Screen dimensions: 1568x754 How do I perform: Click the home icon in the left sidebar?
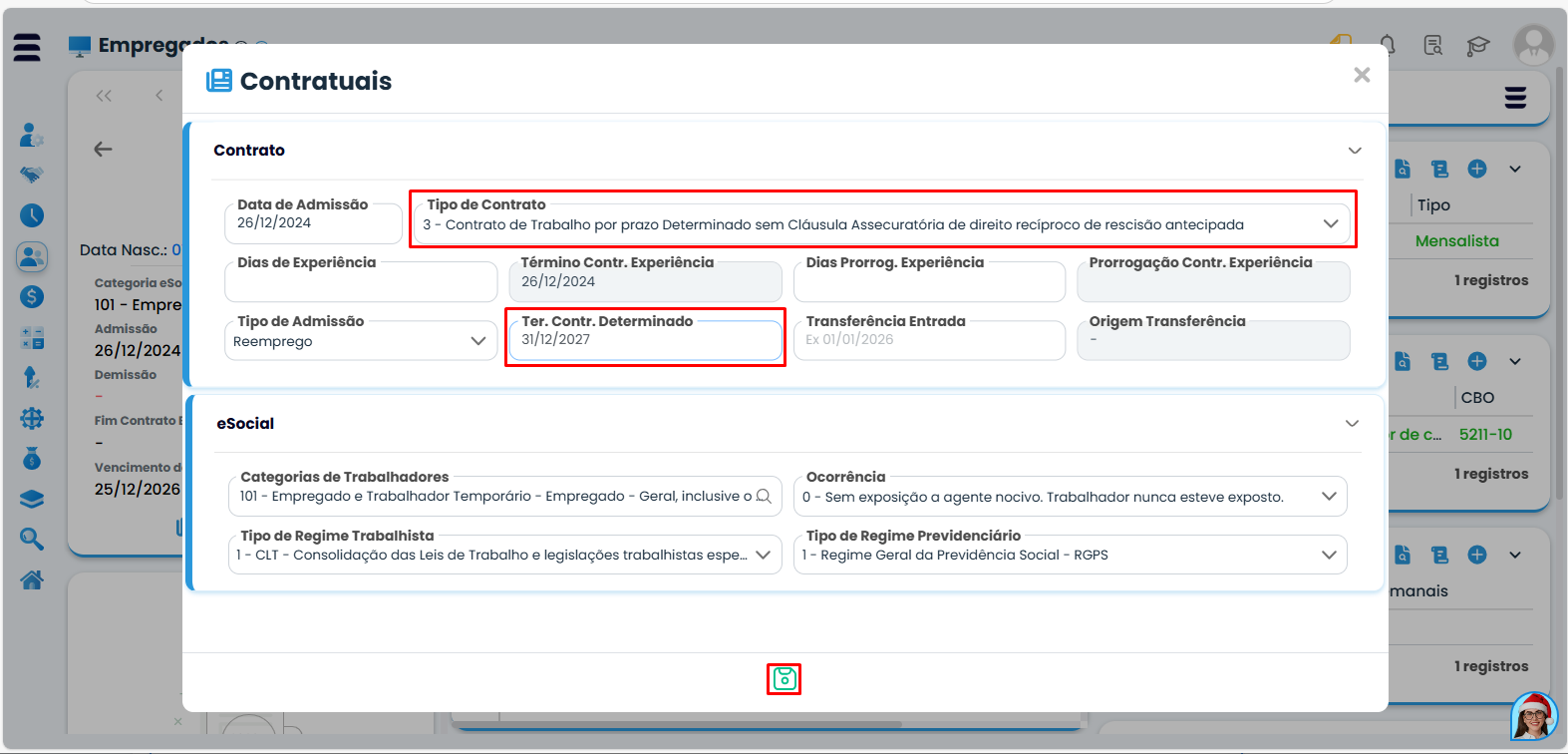pos(32,579)
